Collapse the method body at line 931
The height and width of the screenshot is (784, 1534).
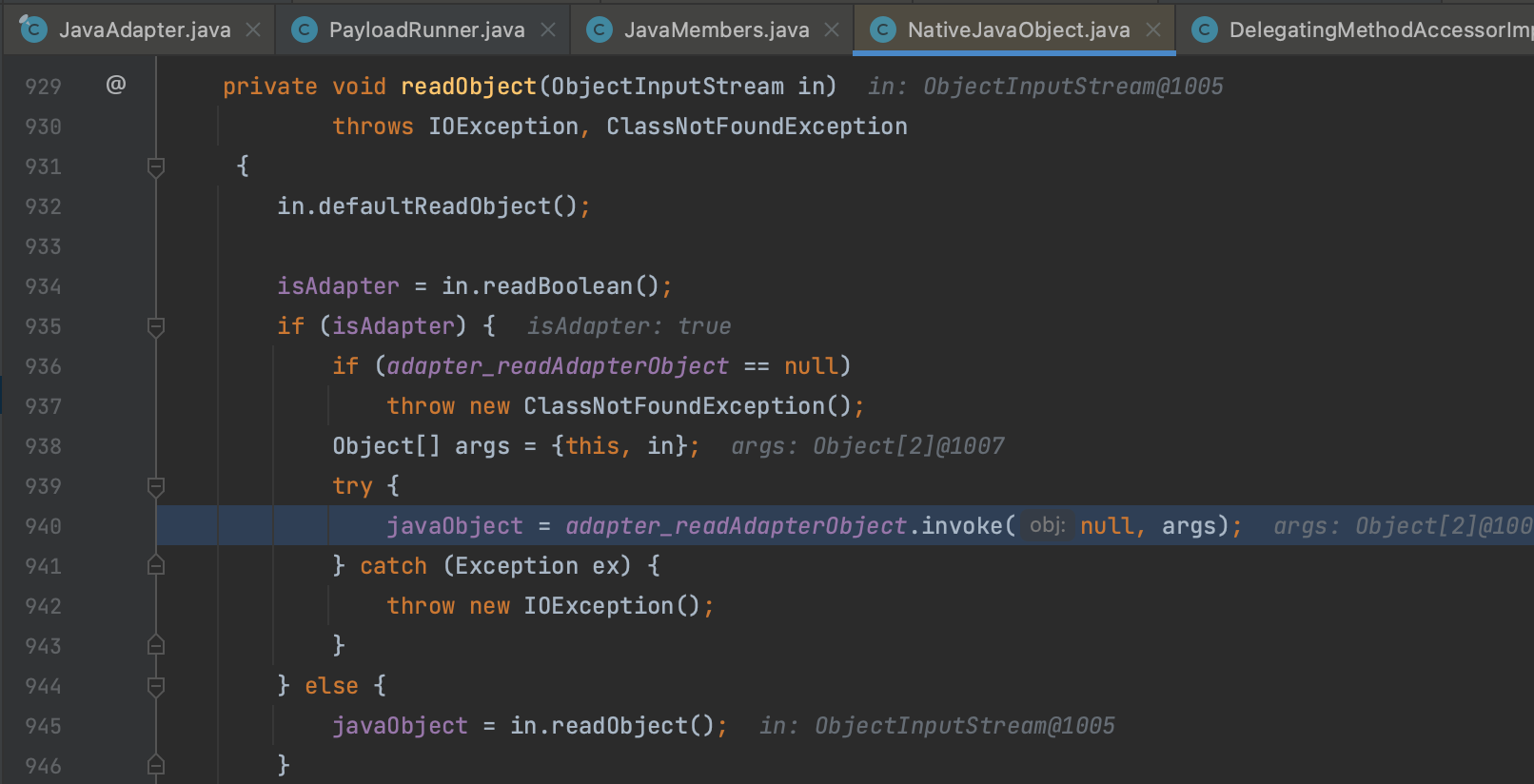(x=156, y=167)
